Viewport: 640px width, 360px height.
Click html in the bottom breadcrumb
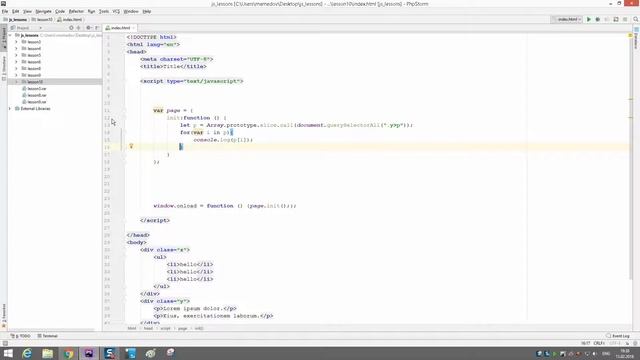pyautogui.click(x=132, y=328)
